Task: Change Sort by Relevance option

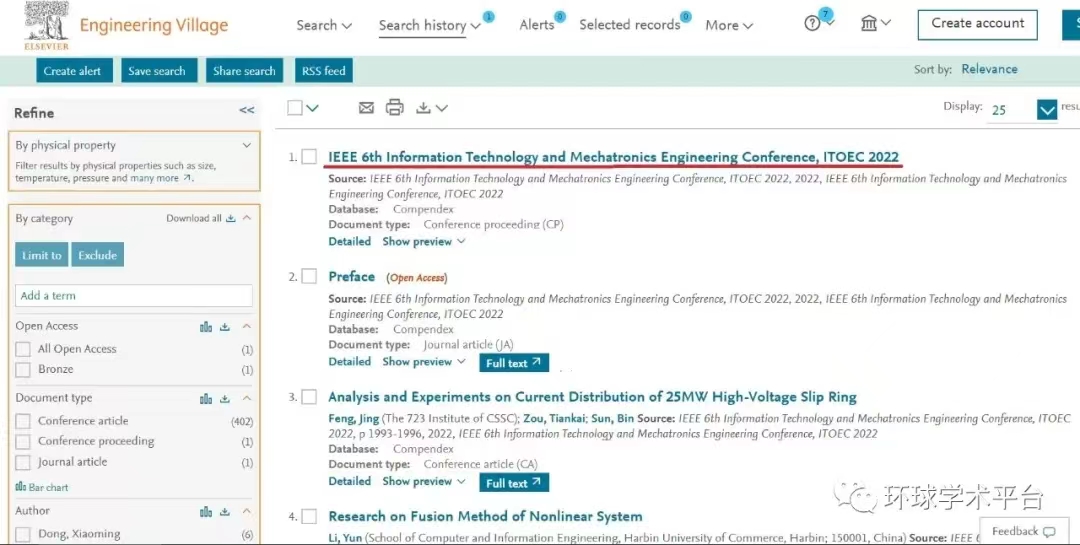Action: click(989, 69)
